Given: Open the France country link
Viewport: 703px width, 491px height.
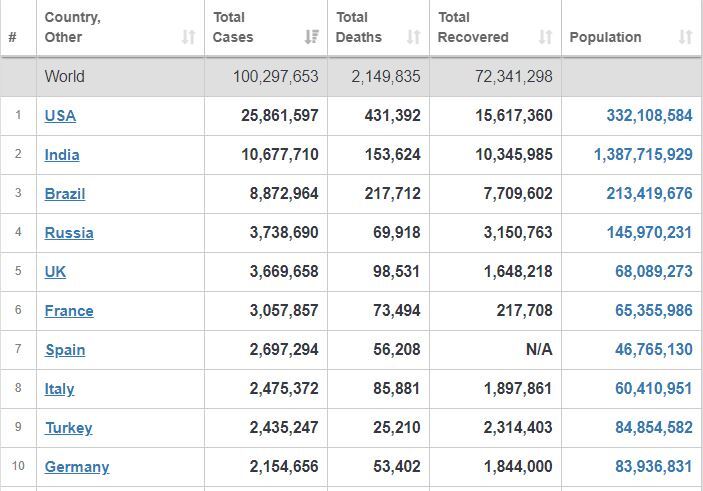Looking at the screenshot, I should (x=69, y=311).
